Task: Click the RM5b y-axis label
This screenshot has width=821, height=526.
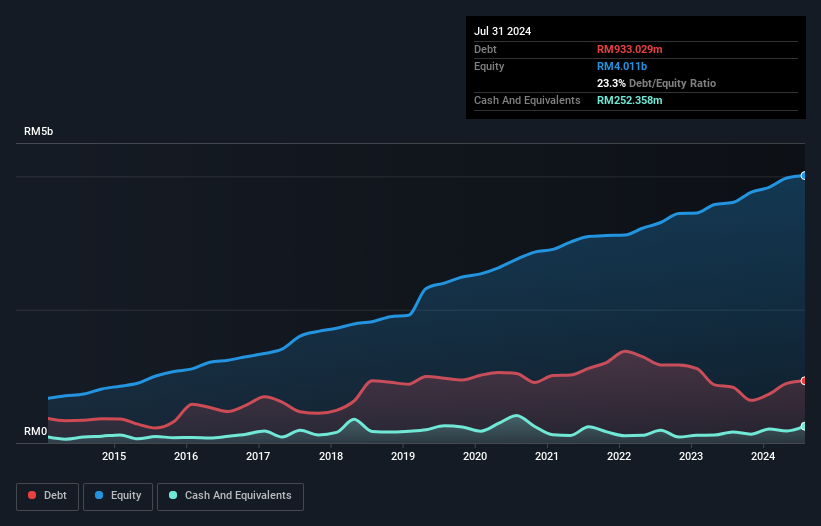Action: 38,131
